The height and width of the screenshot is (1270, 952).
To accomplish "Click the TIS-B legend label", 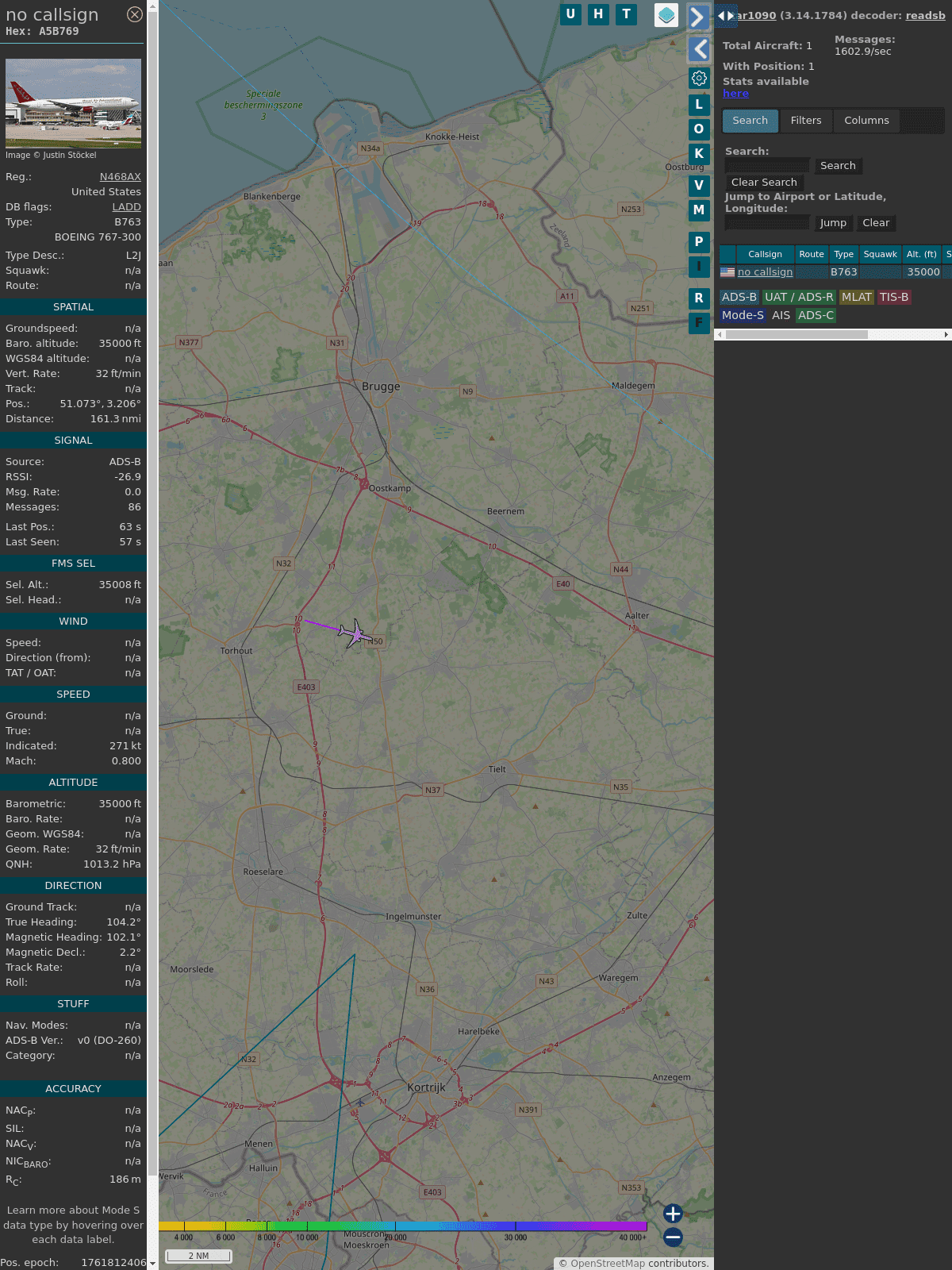I will [894, 297].
